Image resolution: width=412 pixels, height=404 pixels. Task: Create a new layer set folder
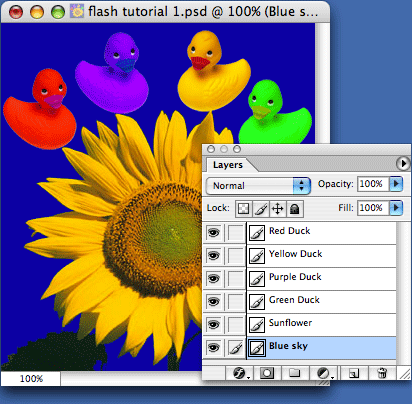(294, 373)
